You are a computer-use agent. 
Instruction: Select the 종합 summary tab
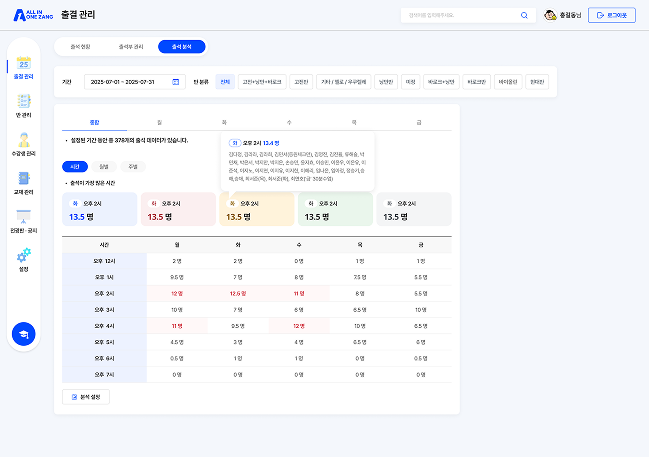coord(94,123)
